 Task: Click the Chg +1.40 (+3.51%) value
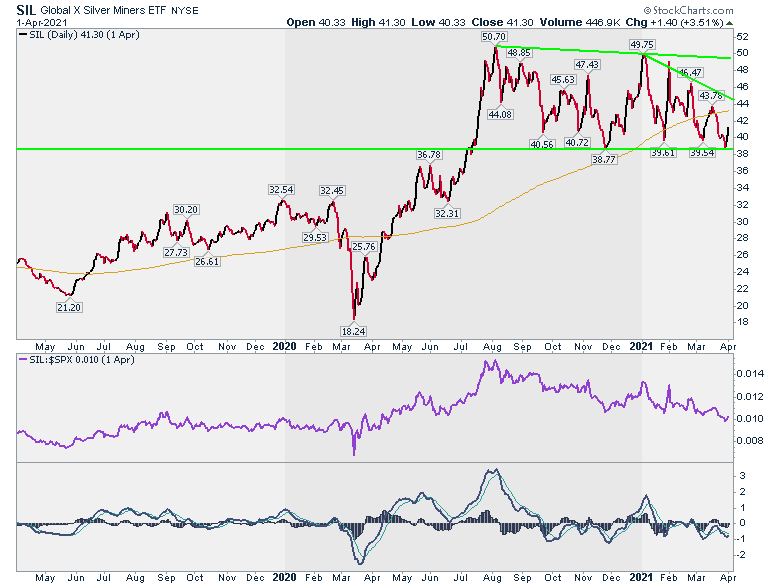[675, 22]
